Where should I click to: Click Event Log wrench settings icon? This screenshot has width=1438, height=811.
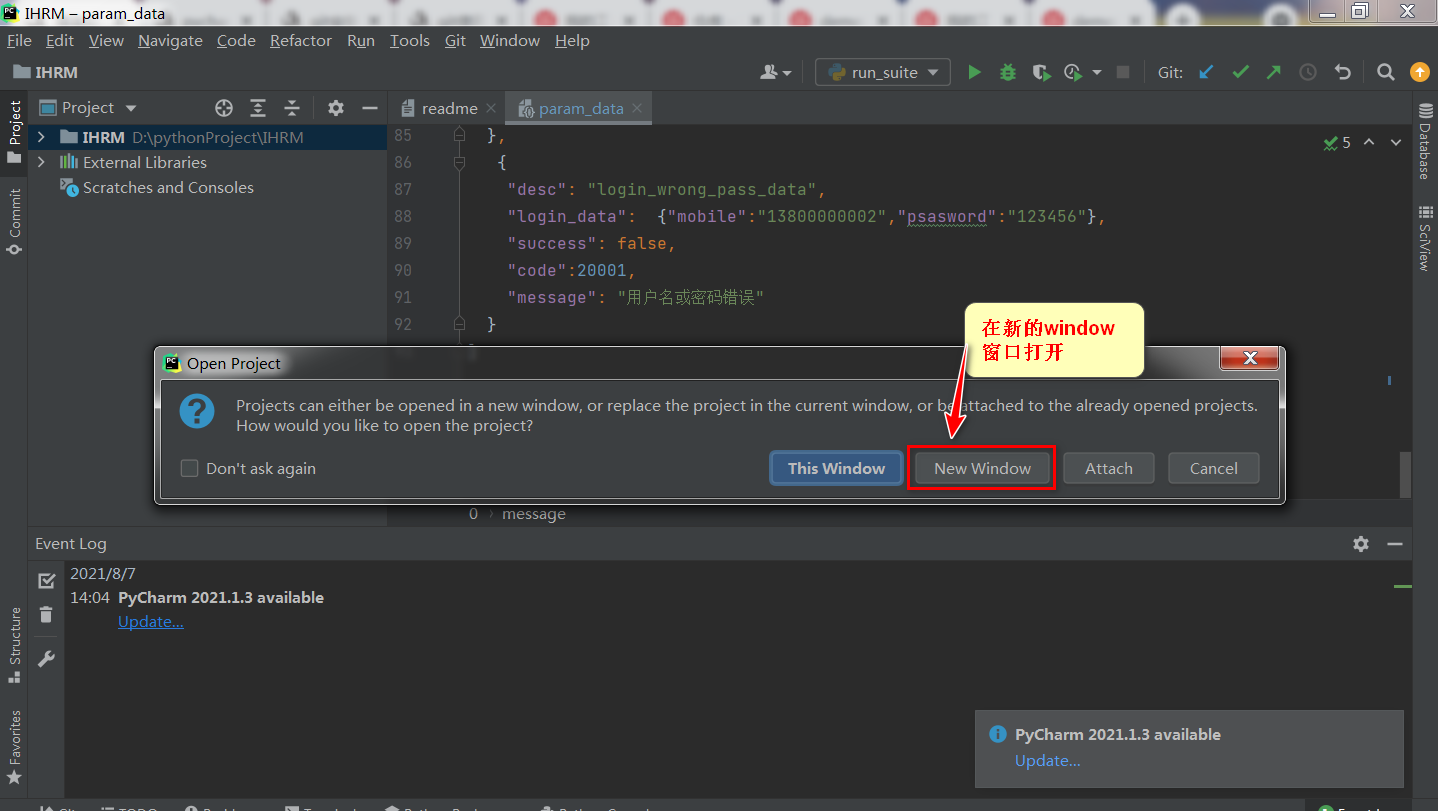[x=46, y=659]
